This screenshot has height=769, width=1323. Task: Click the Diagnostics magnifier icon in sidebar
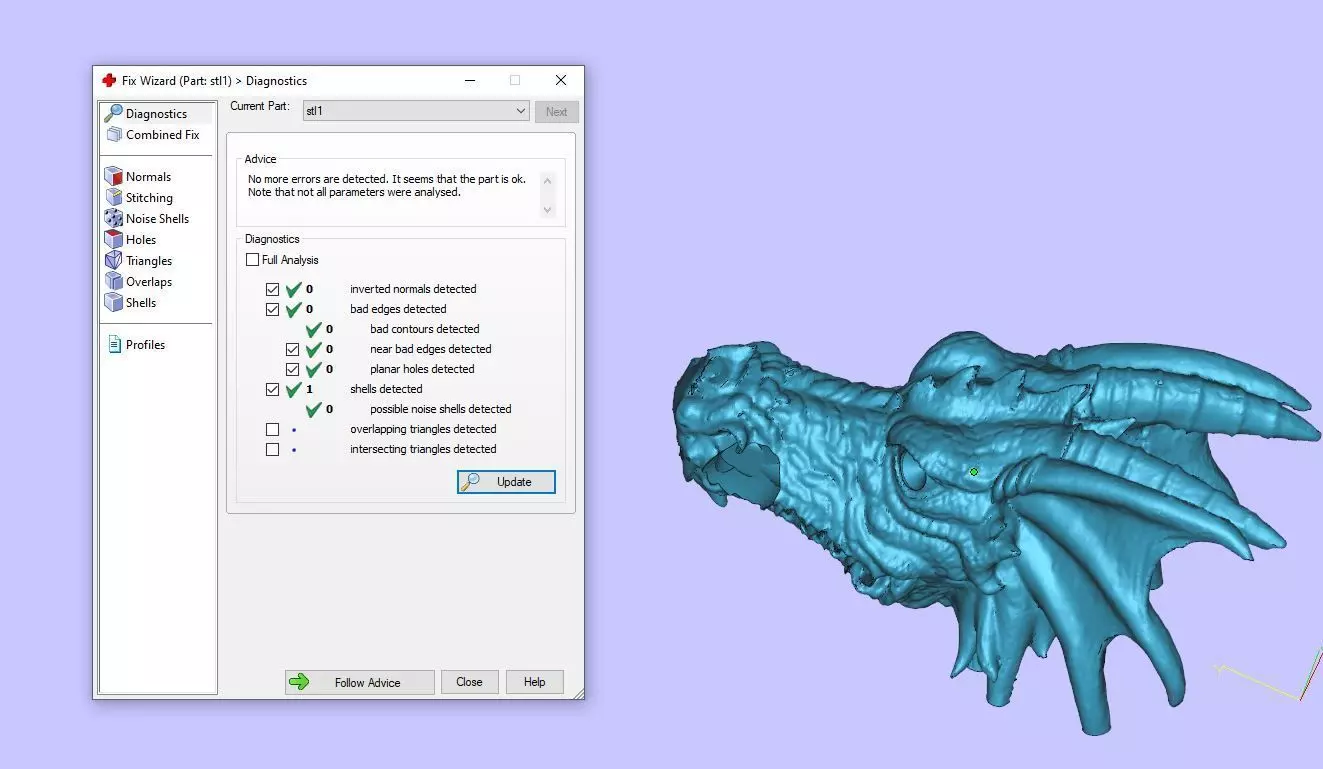(113, 113)
